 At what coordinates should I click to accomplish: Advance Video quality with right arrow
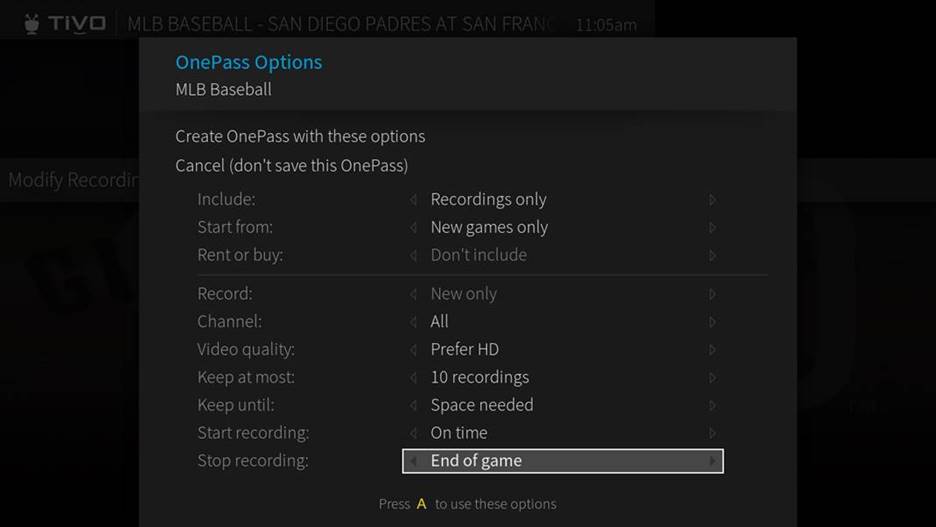point(712,350)
